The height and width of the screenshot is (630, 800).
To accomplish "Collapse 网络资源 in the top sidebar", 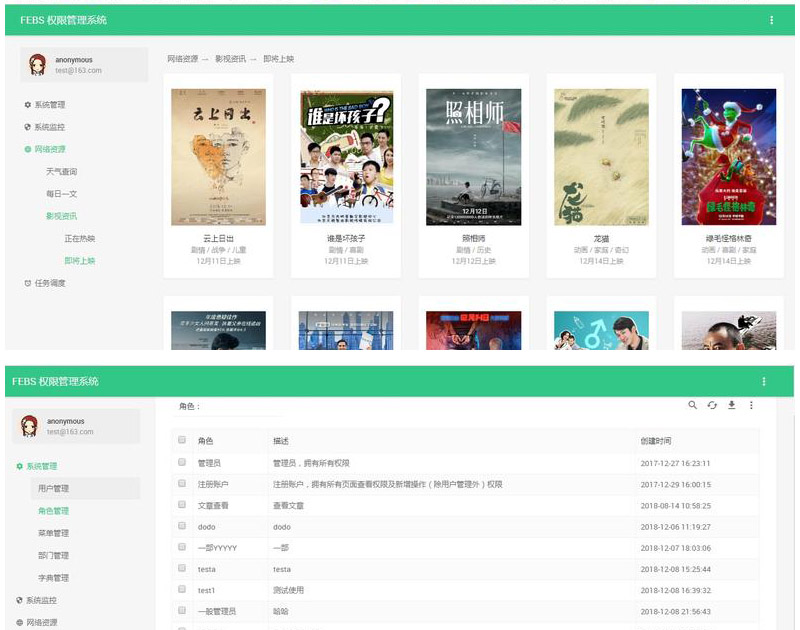I will click(49, 149).
